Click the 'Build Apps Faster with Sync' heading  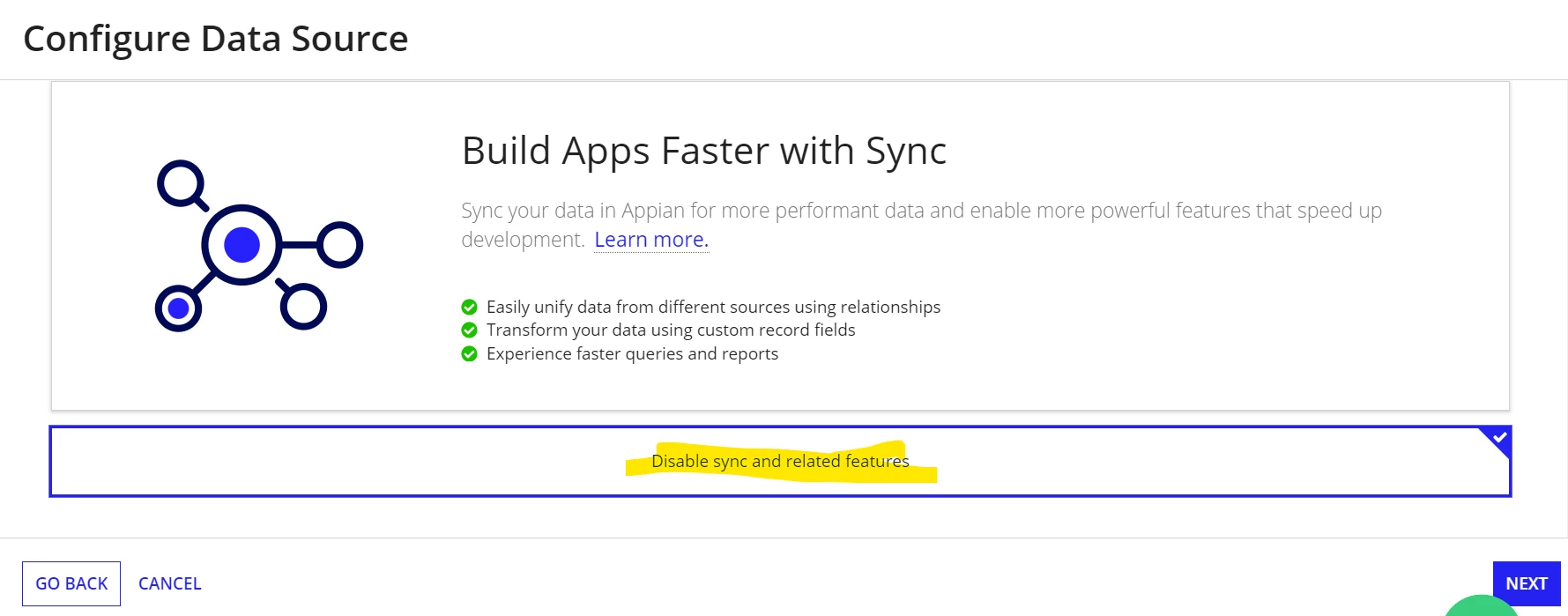704,151
